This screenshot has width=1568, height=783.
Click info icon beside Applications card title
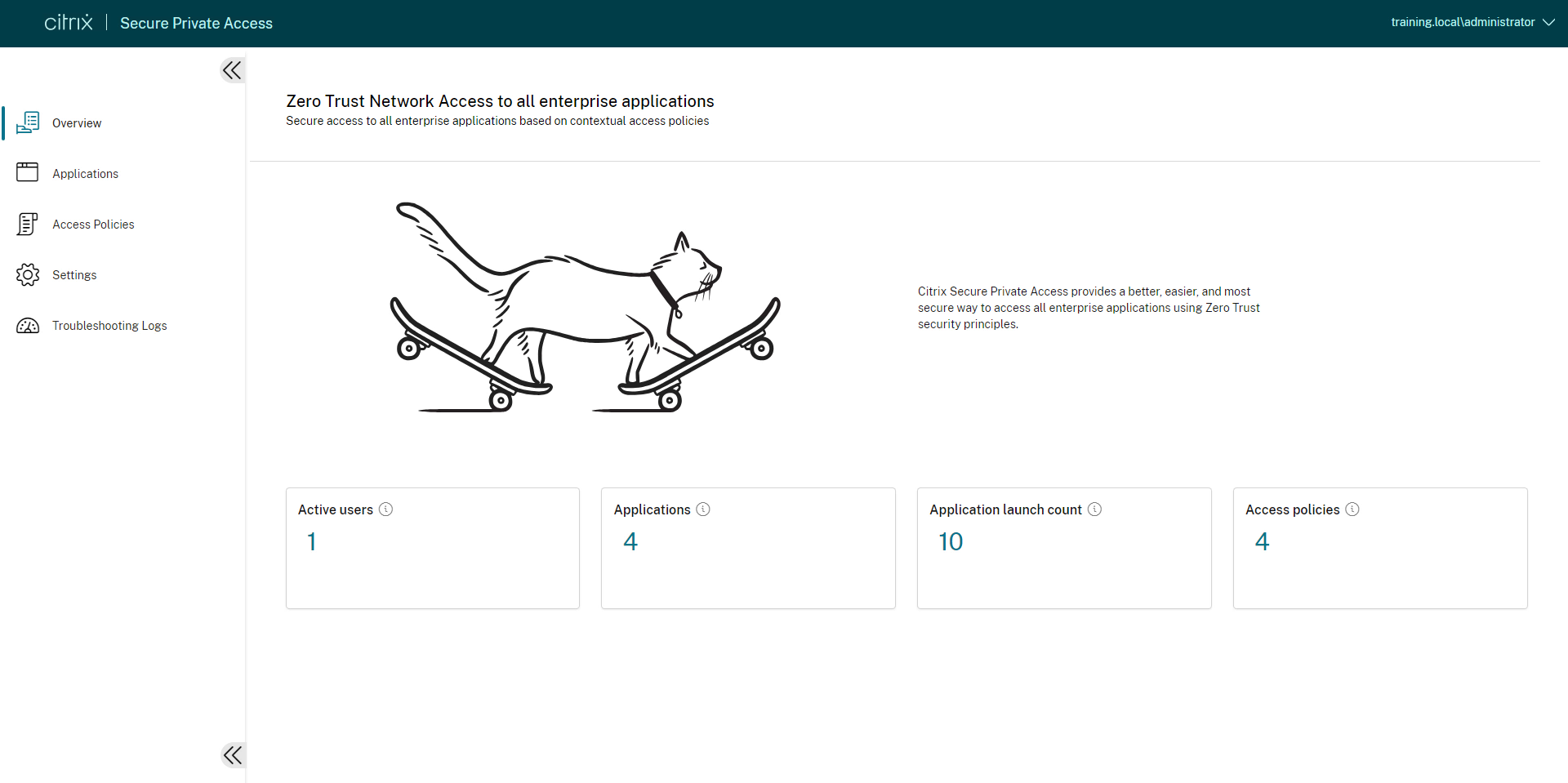(703, 509)
